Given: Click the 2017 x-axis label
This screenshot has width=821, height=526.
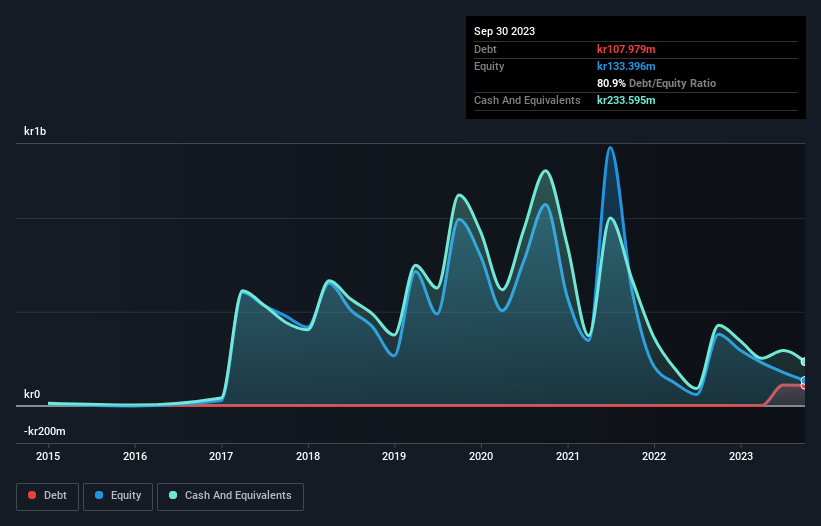Looking at the screenshot, I should (x=221, y=456).
